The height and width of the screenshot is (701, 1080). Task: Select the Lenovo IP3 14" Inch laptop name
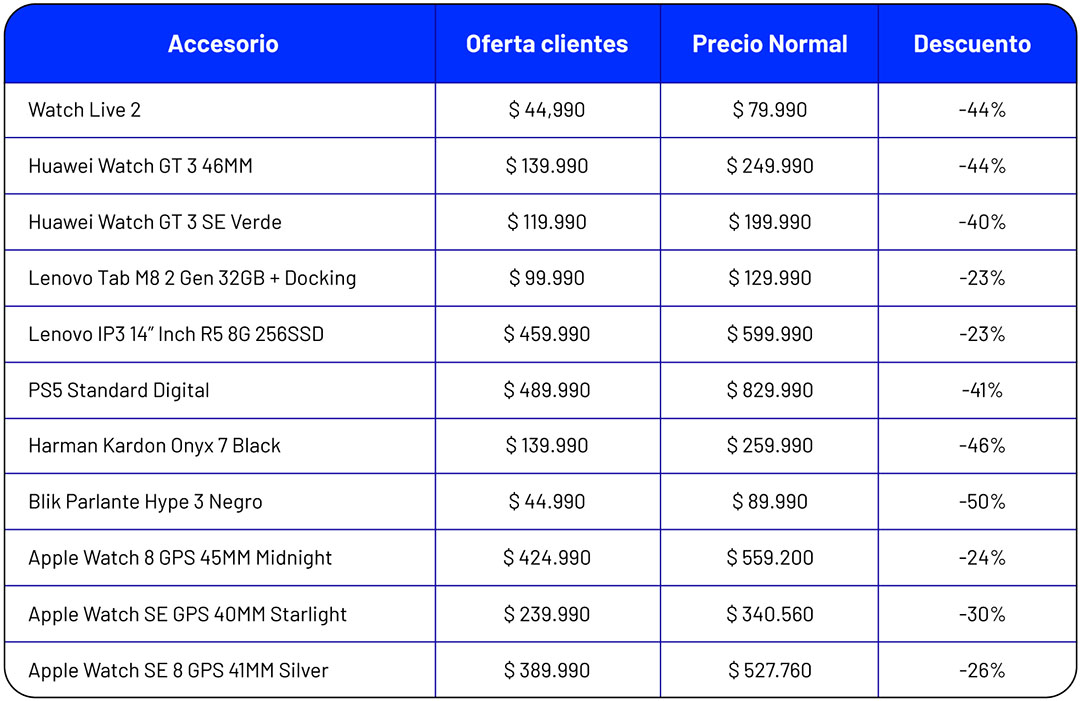click(x=176, y=334)
